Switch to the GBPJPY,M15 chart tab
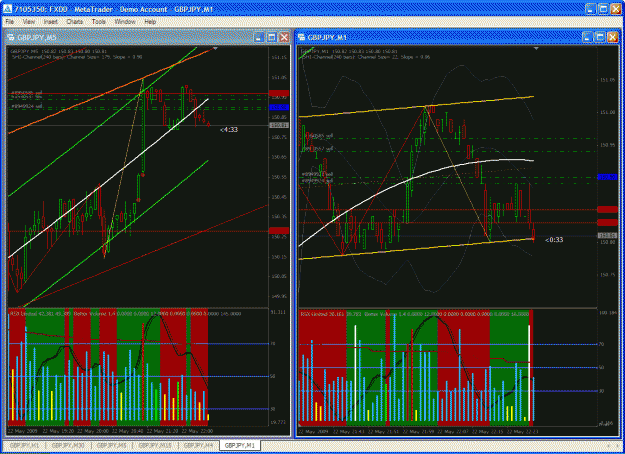Image resolution: width=625 pixels, height=454 pixels. [155, 445]
